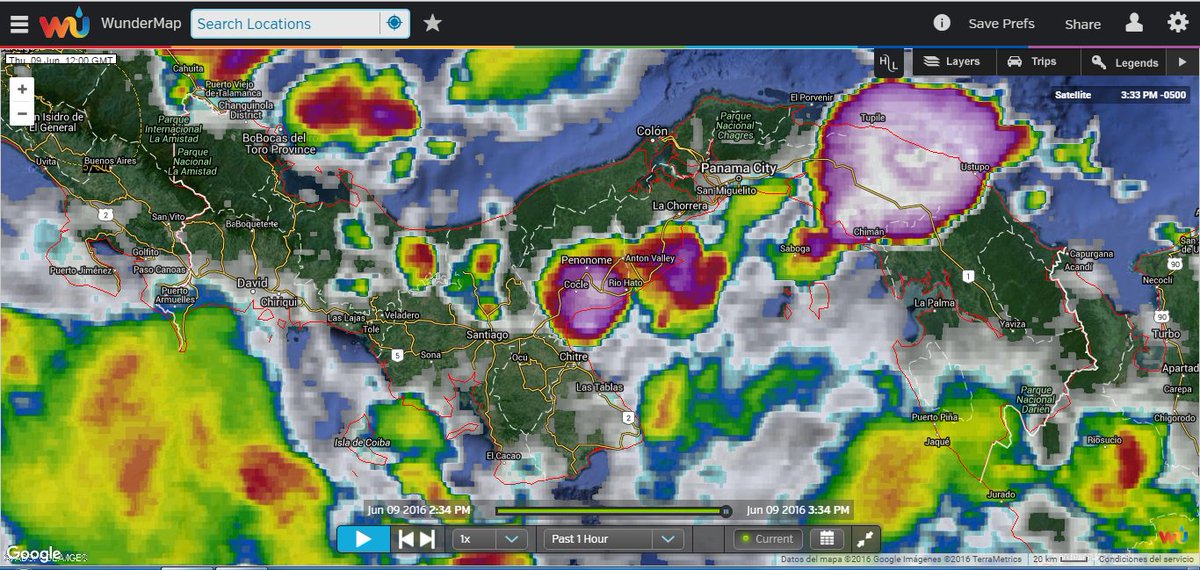
Task: Click the WunderMap title link
Action: 140,23
